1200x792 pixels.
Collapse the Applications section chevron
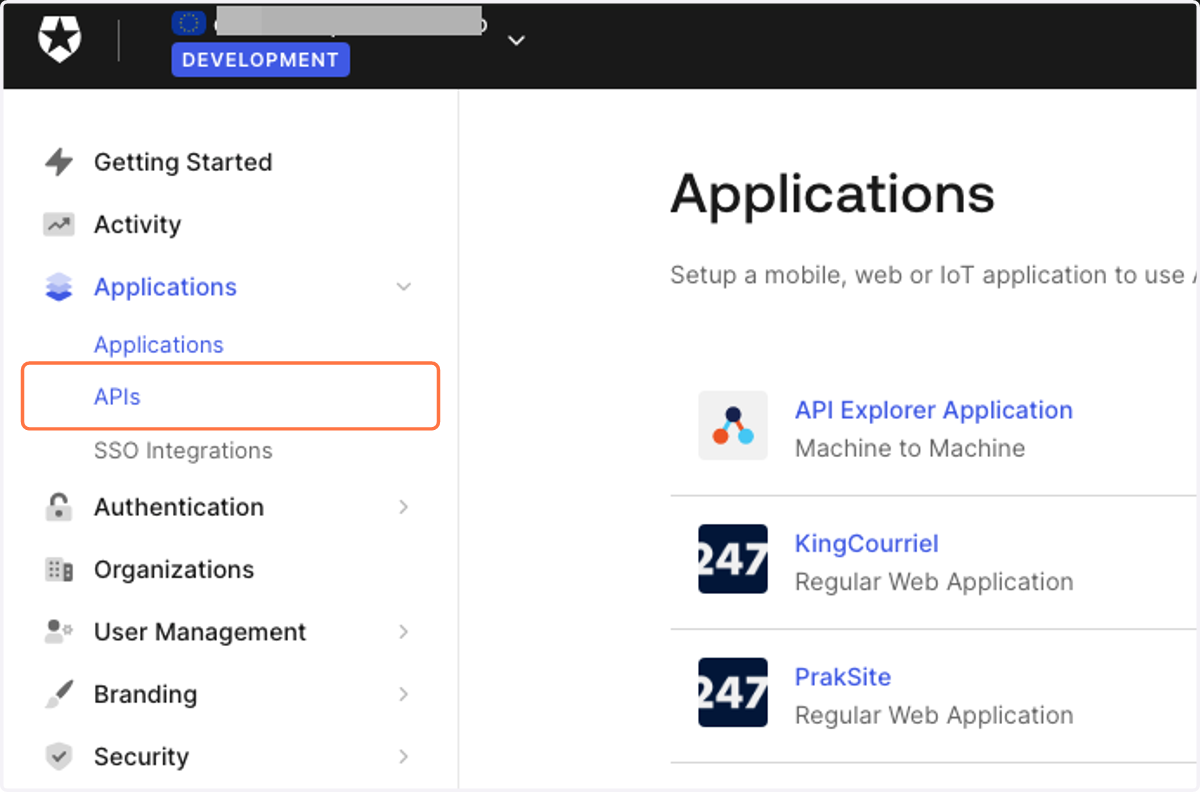pyautogui.click(x=404, y=287)
